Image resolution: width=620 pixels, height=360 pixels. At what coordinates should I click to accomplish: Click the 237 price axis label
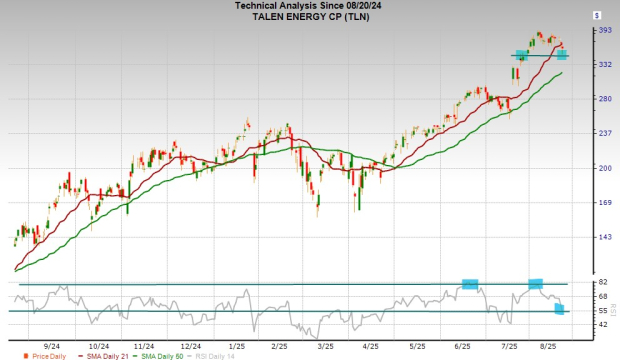pos(605,133)
